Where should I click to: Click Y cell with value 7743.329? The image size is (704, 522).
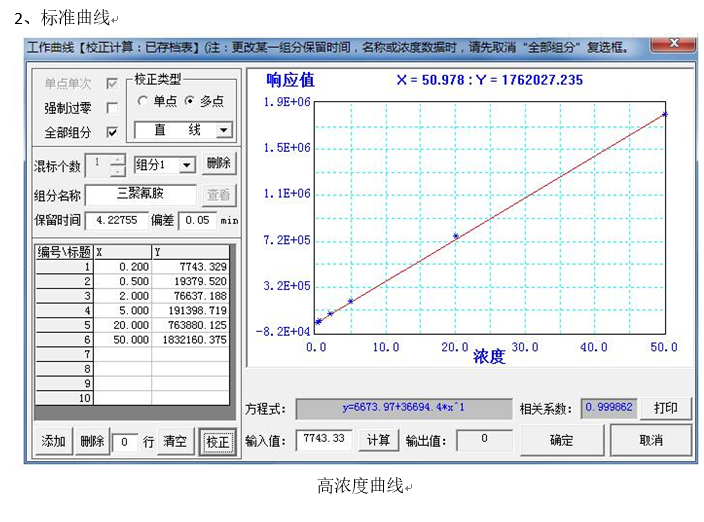click(x=190, y=267)
